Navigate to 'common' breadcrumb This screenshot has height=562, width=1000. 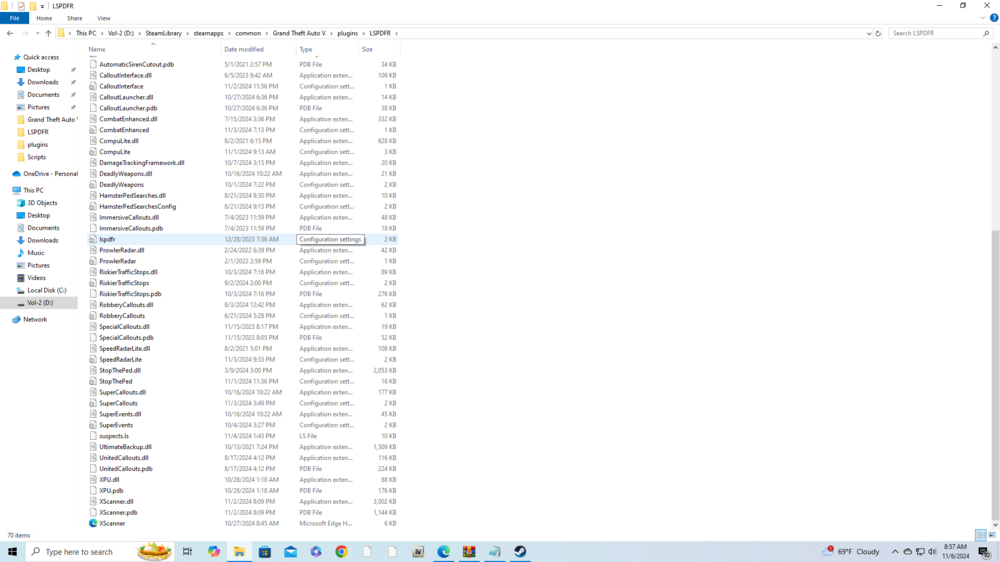click(x=248, y=33)
